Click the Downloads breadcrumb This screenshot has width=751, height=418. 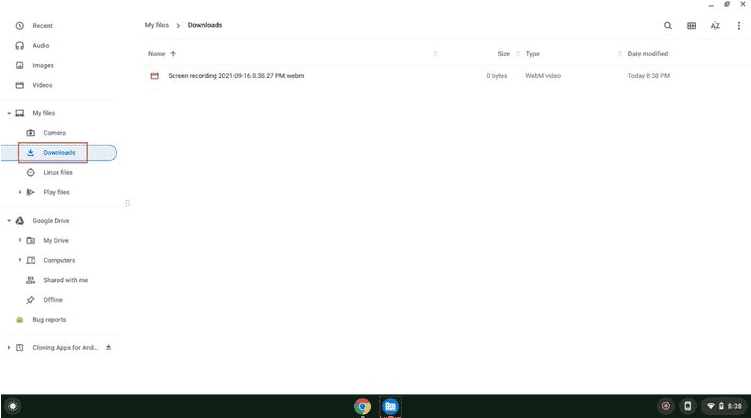205,25
